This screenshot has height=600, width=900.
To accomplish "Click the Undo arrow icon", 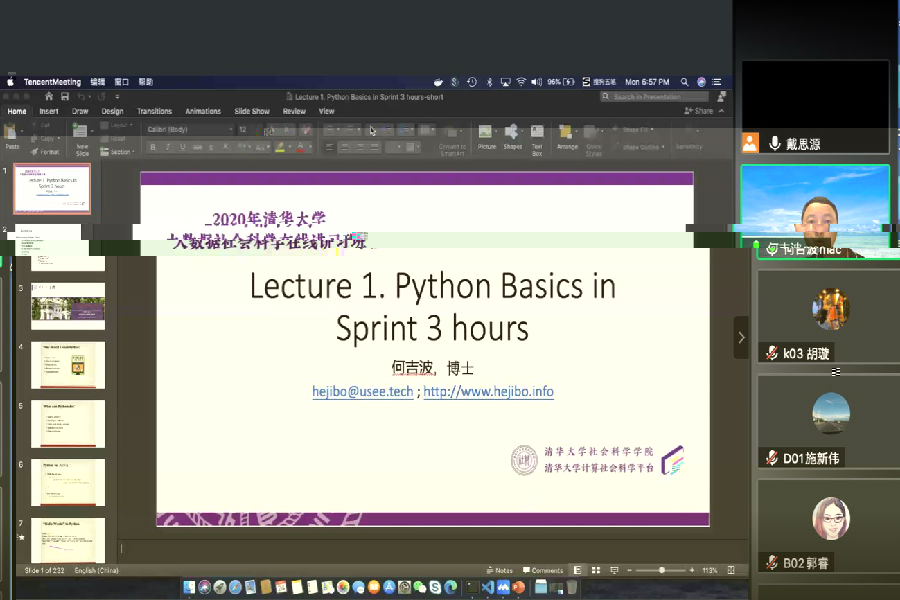I will [x=82, y=96].
